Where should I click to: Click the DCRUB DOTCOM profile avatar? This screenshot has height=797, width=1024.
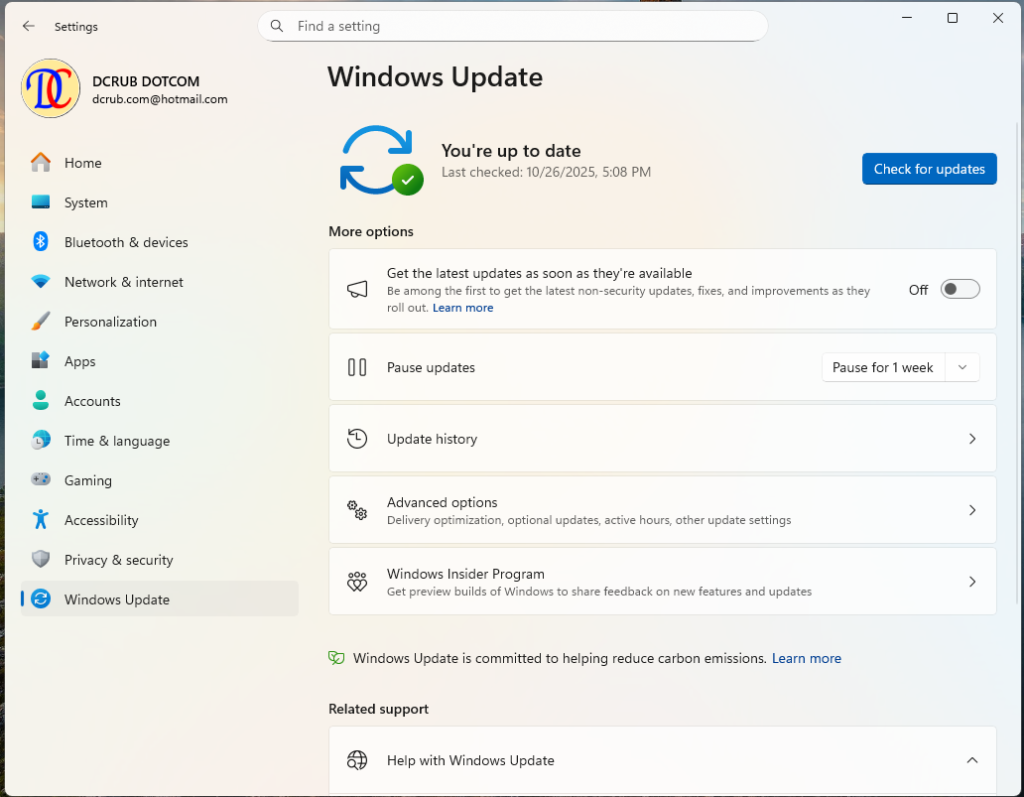50,89
